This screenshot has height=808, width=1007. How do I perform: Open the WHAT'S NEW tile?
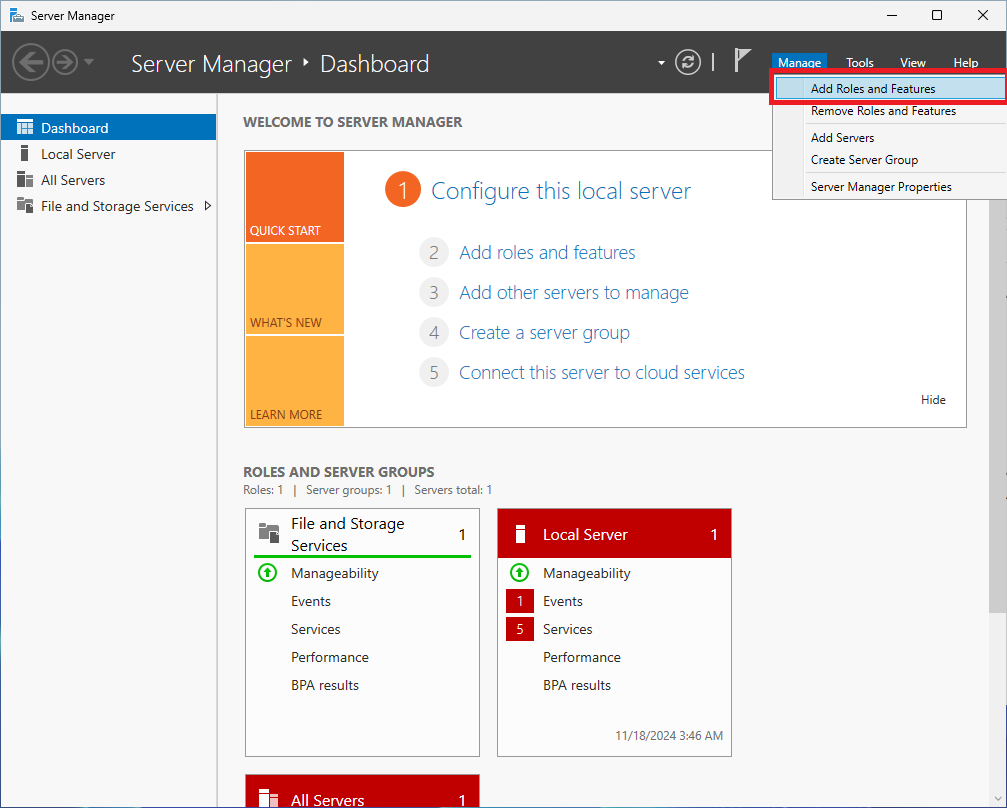(294, 289)
